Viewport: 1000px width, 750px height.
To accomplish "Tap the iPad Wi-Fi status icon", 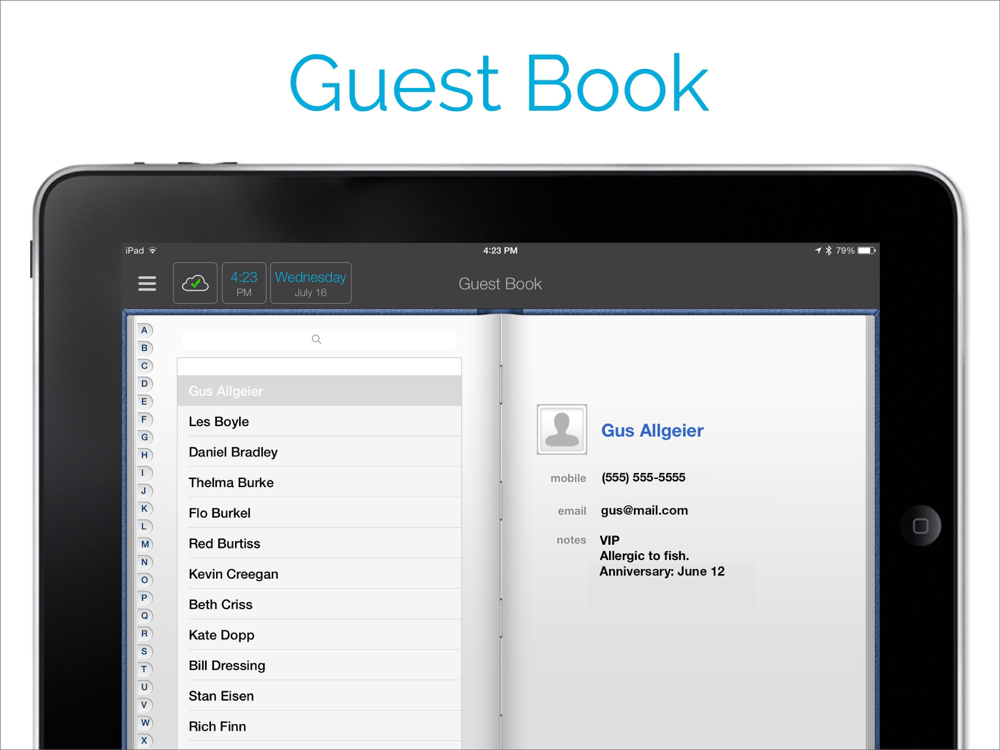I will [153, 251].
